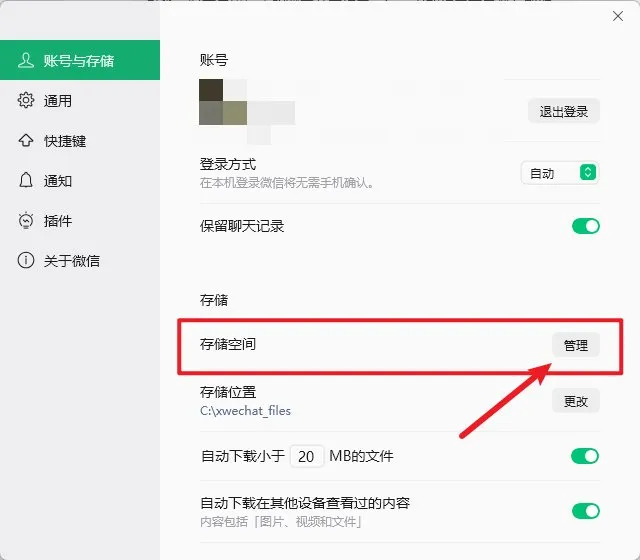Click 更改 next to 存储位置
The width and height of the screenshot is (640, 560).
pos(576,401)
